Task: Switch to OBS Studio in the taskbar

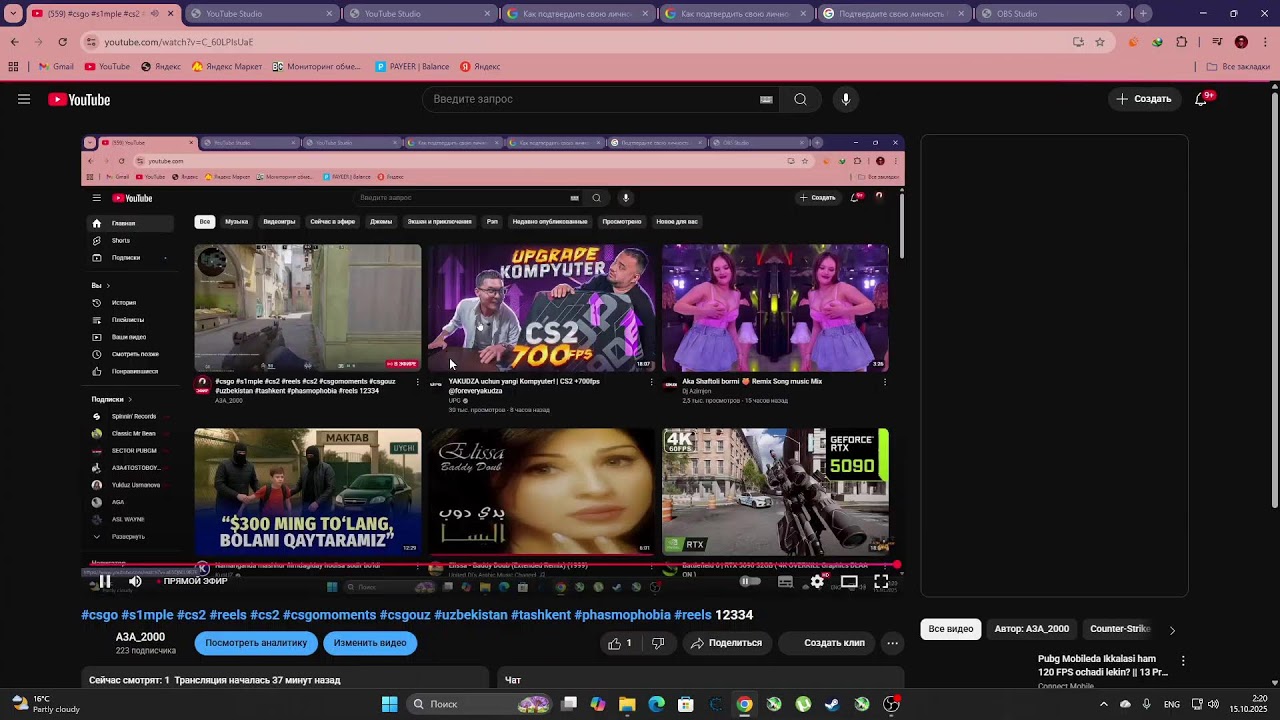Action: click(x=891, y=704)
